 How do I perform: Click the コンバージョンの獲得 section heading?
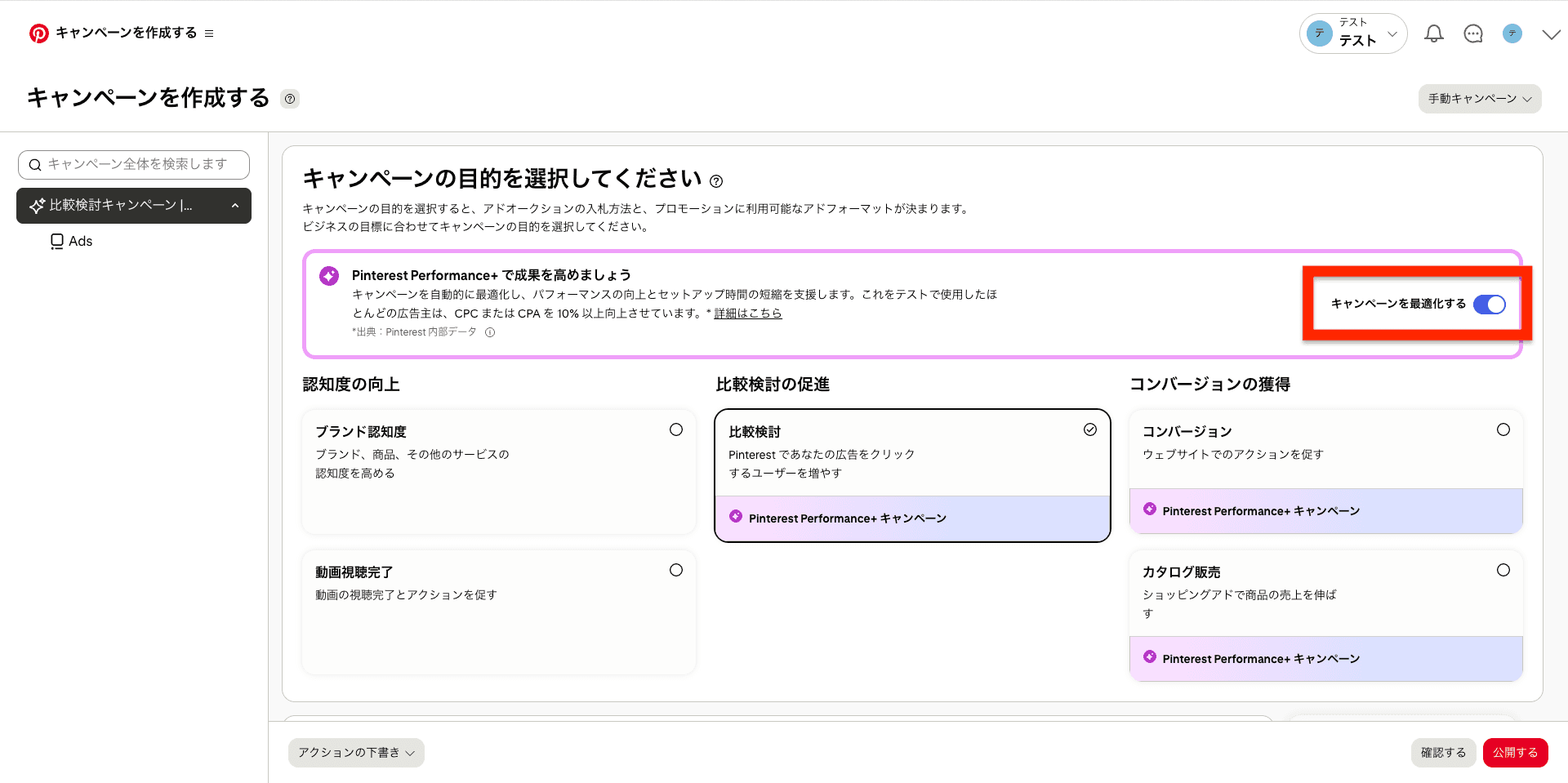click(x=1210, y=385)
